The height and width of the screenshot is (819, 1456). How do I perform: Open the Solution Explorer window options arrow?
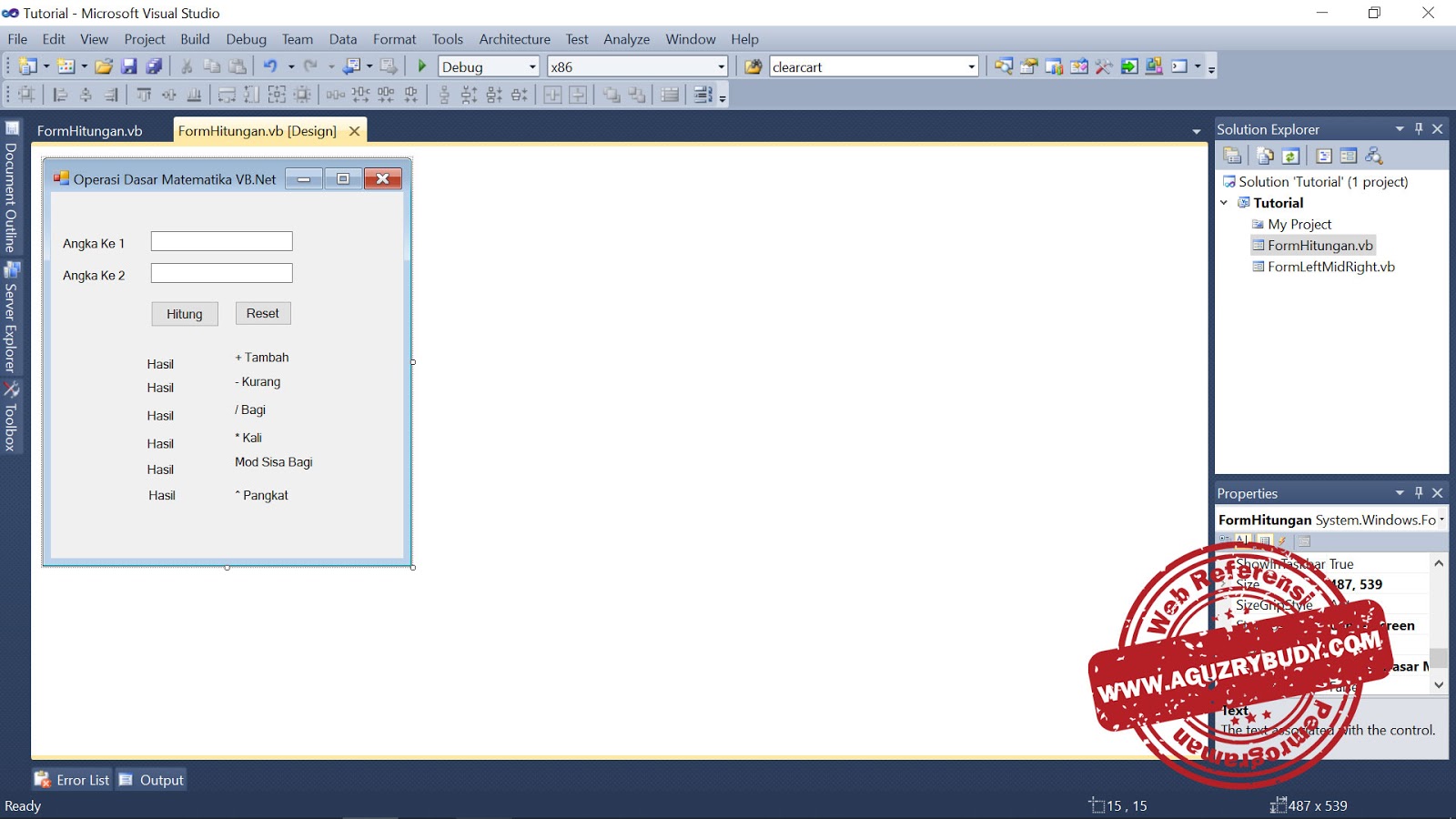(1400, 129)
